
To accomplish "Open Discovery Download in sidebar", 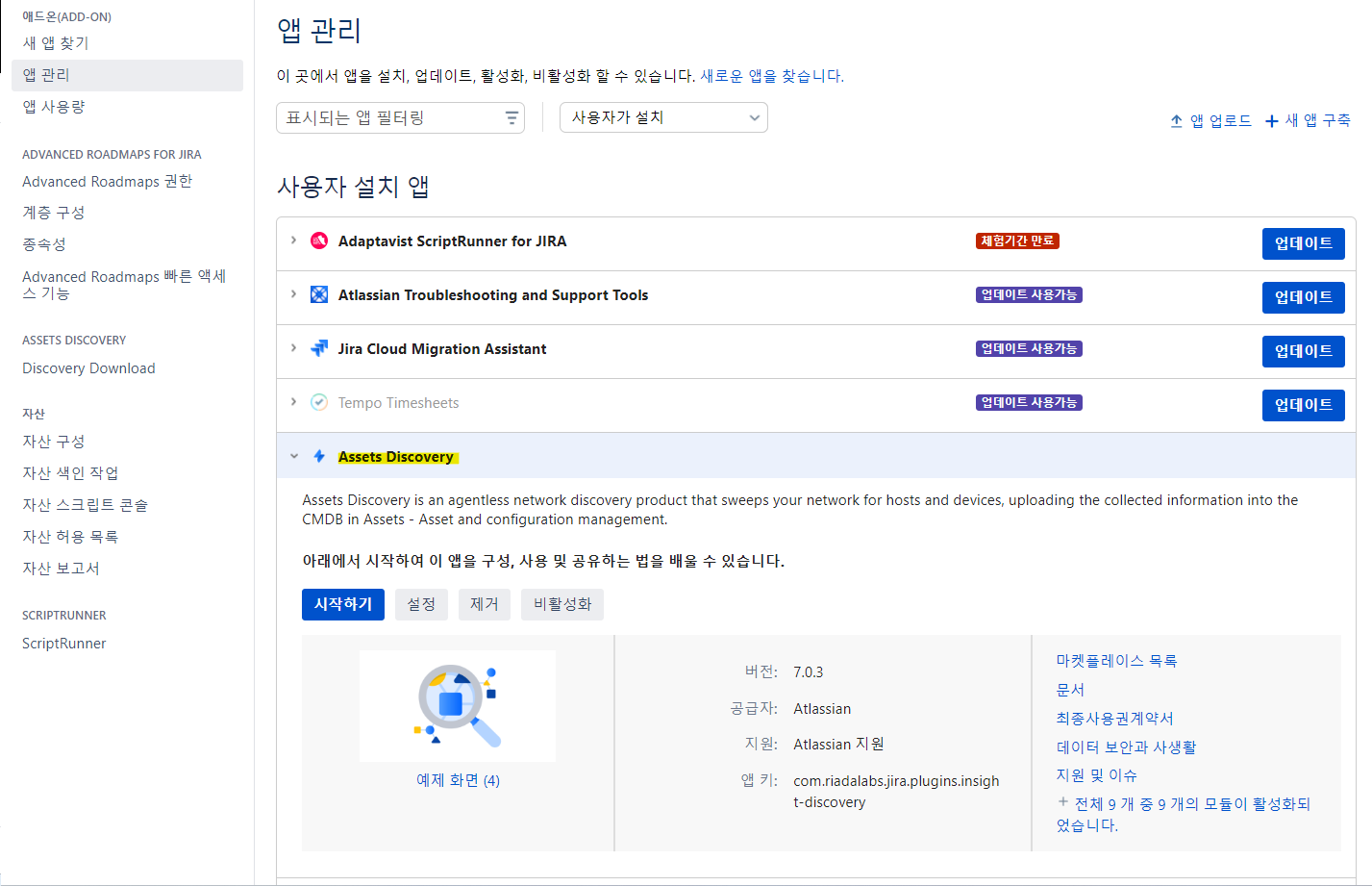I will coord(88,368).
